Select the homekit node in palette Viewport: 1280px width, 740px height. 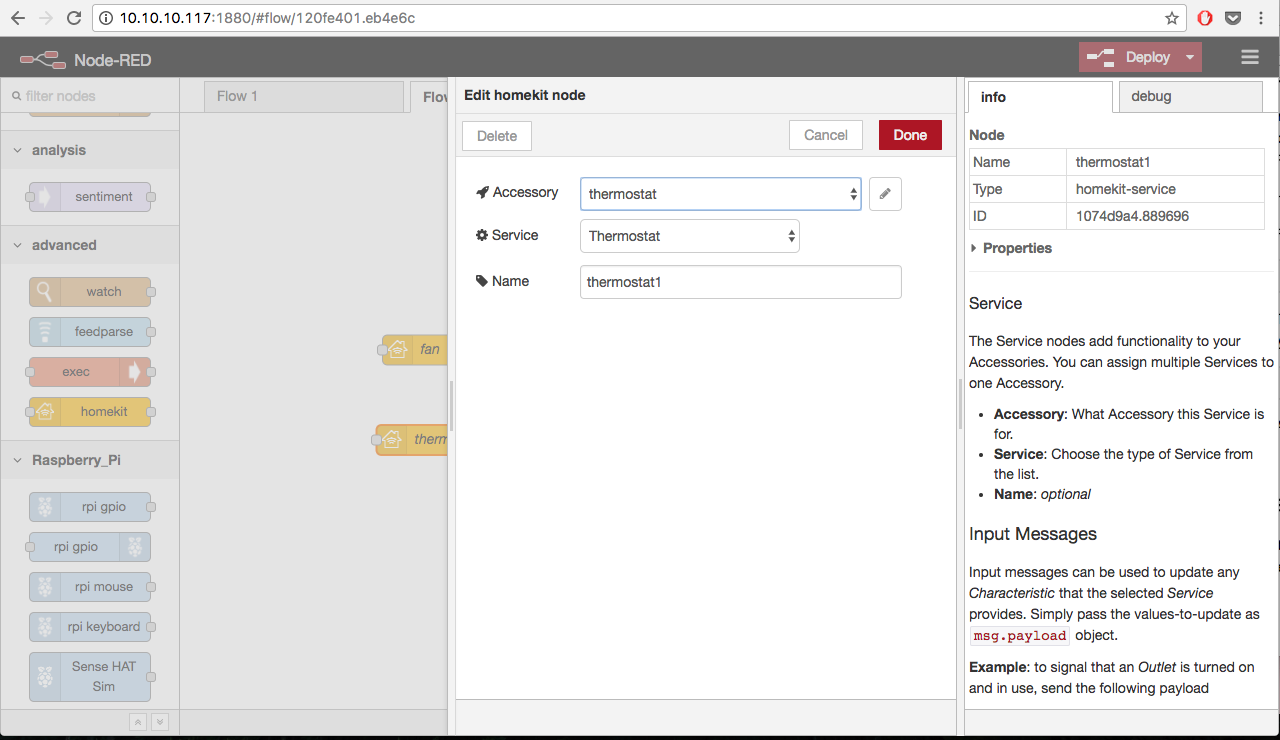pyautogui.click(x=90, y=412)
